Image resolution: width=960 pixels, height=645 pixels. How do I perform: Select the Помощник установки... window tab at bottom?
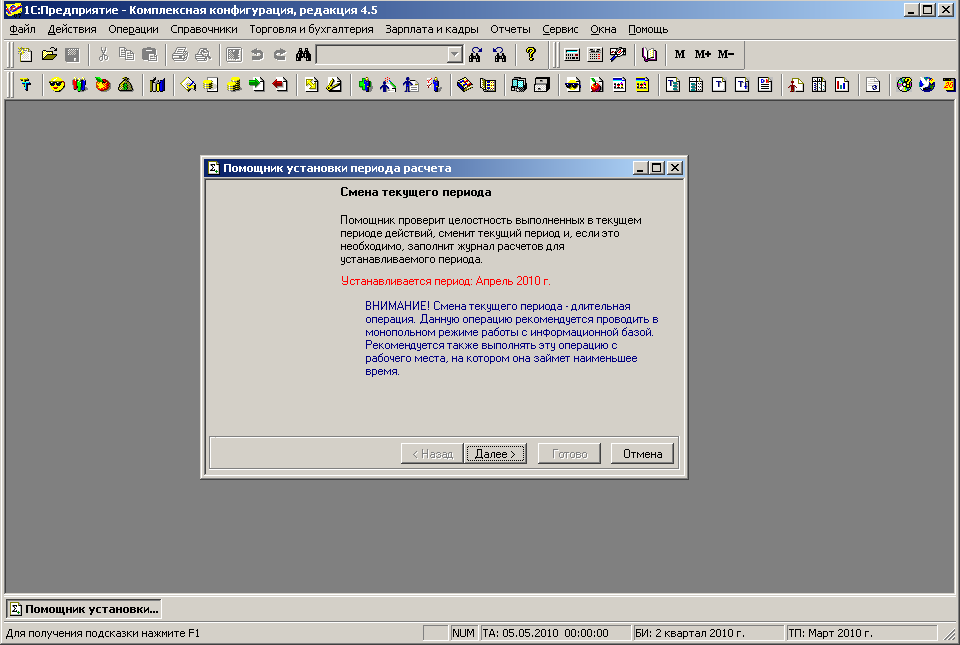pos(84,609)
